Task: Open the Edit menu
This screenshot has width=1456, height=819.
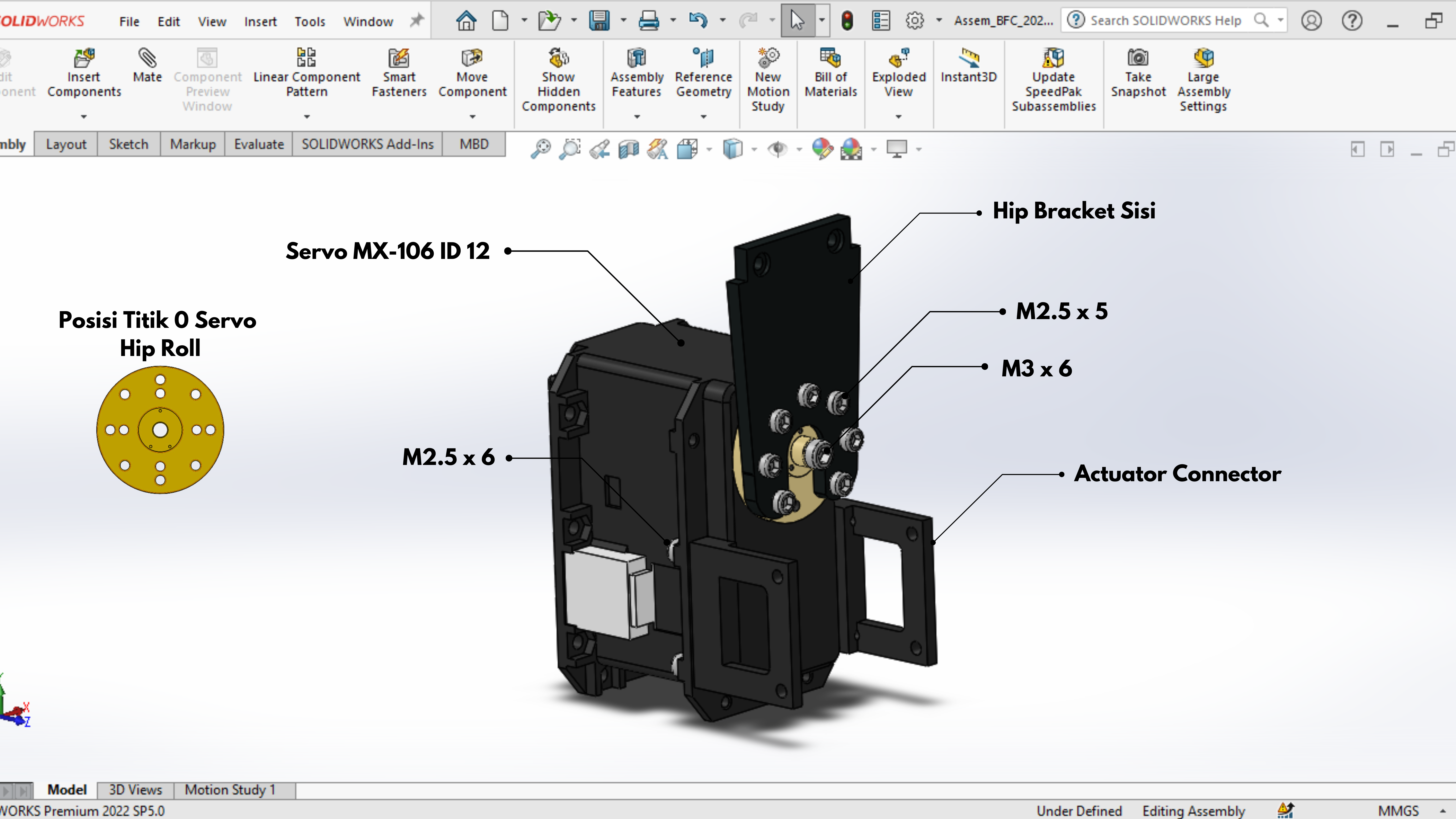Action: (x=168, y=22)
